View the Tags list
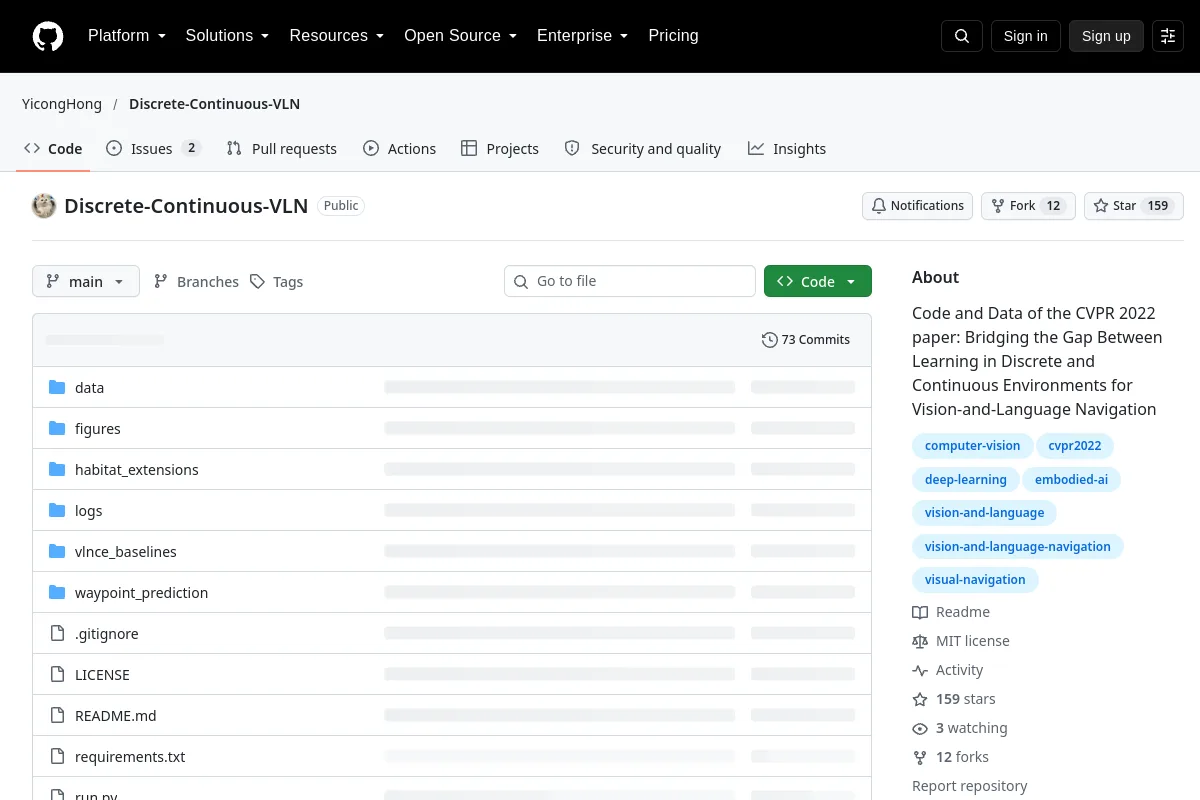The width and height of the screenshot is (1200, 800). tap(276, 282)
